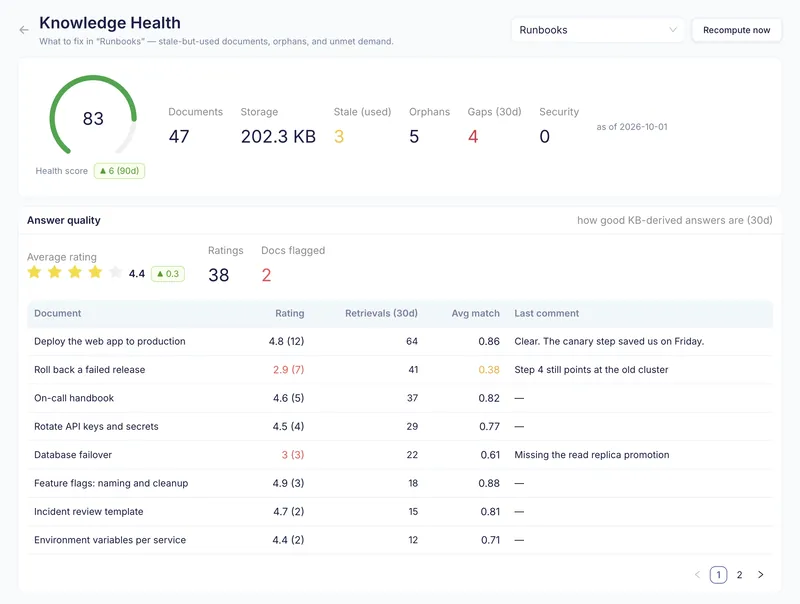Click the Docs flagged value 2
Viewport: 800px width, 604px height.
coord(266,275)
